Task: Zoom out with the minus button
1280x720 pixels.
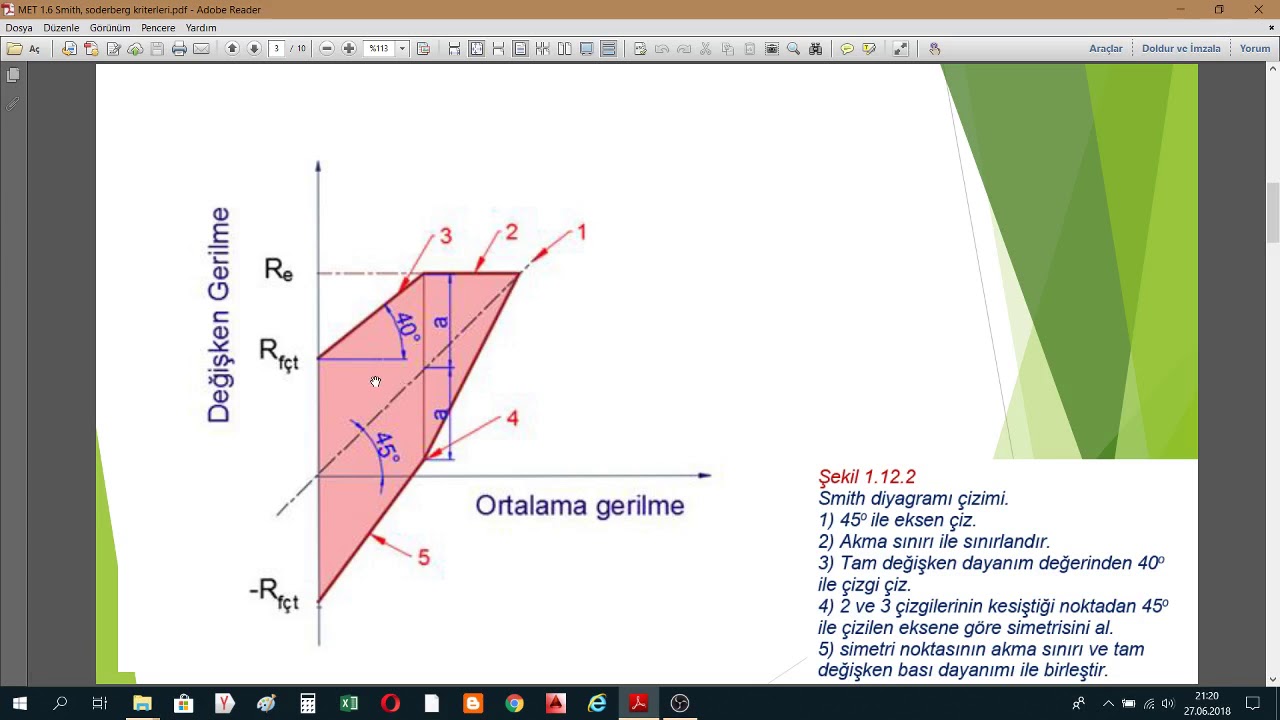Action: pos(327,48)
